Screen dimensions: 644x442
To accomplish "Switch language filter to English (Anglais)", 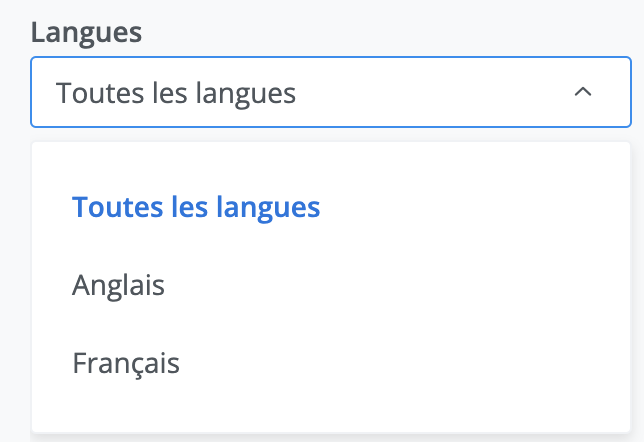I will coord(118,286).
